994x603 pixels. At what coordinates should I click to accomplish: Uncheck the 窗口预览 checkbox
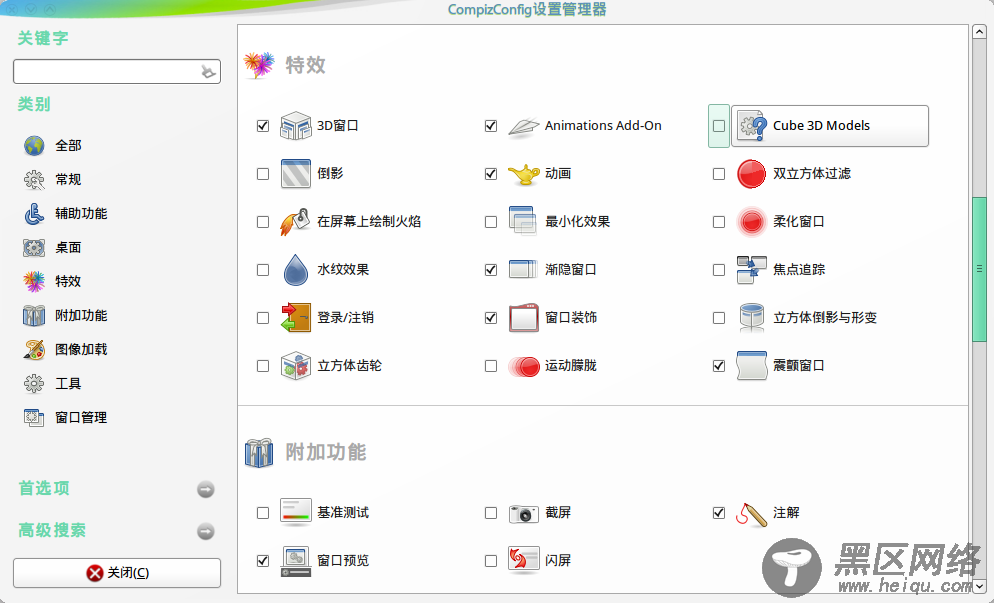[x=262, y=561]
